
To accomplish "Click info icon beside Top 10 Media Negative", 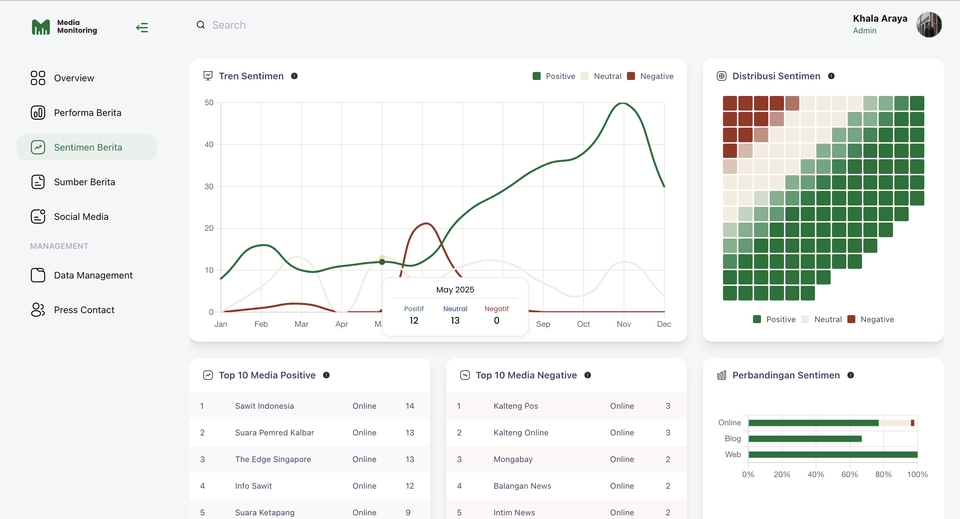I will click(587, 376).
